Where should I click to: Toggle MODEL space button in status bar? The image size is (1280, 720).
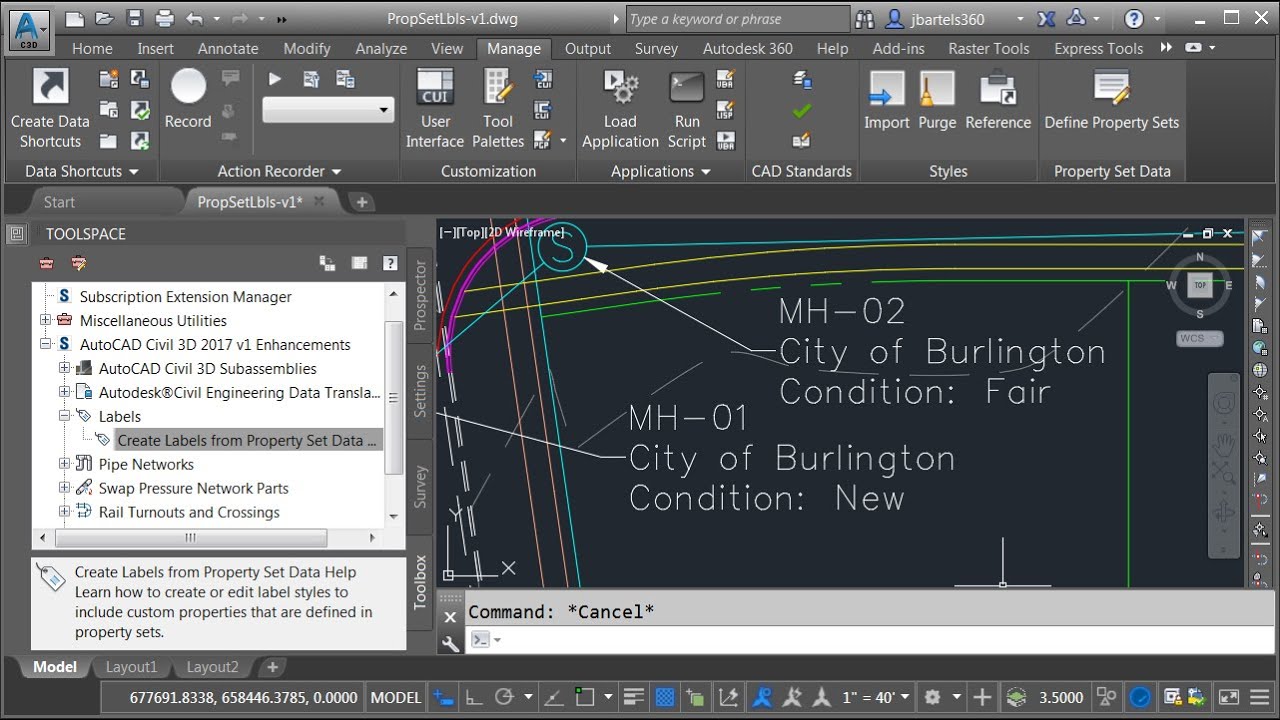point(395,697)
